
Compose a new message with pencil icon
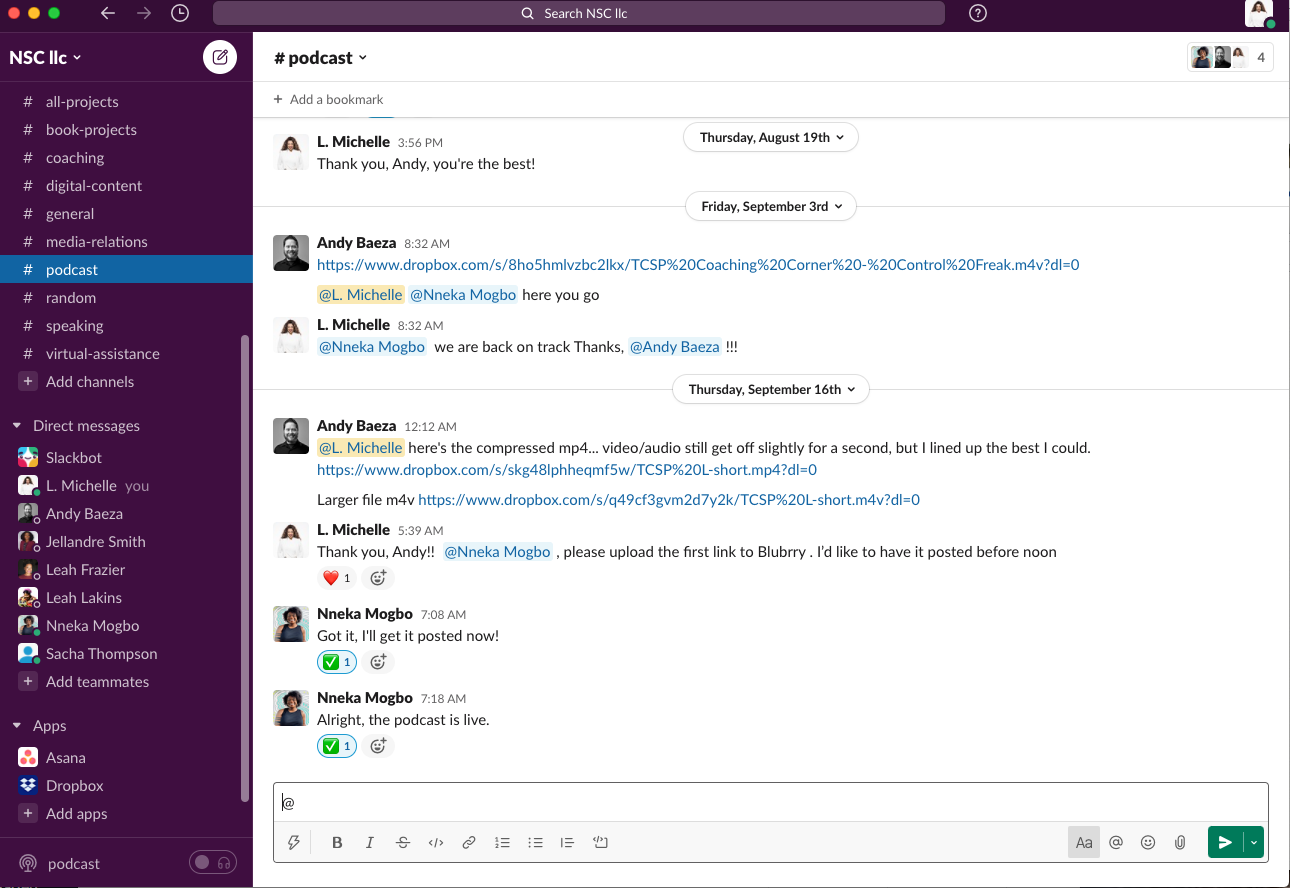(220, 57)
